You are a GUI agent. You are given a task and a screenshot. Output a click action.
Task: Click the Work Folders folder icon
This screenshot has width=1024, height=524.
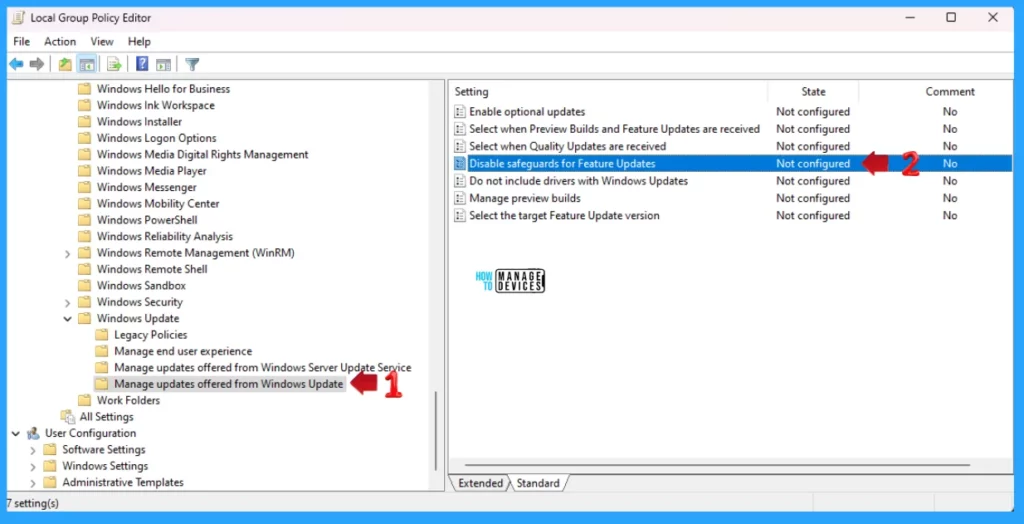[84, 400]
